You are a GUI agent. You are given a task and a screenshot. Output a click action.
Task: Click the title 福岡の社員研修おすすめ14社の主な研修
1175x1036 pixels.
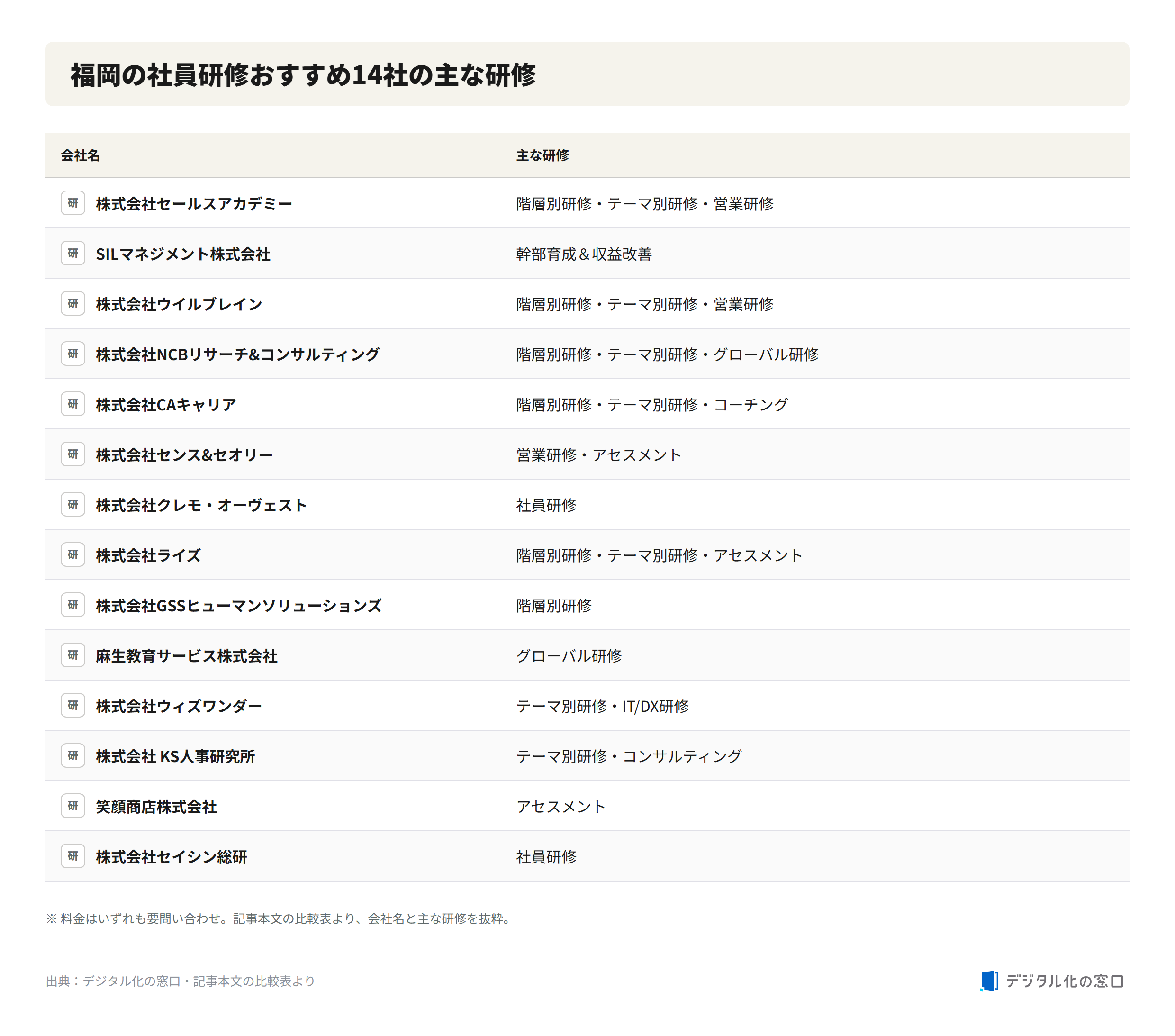point(303,75)
